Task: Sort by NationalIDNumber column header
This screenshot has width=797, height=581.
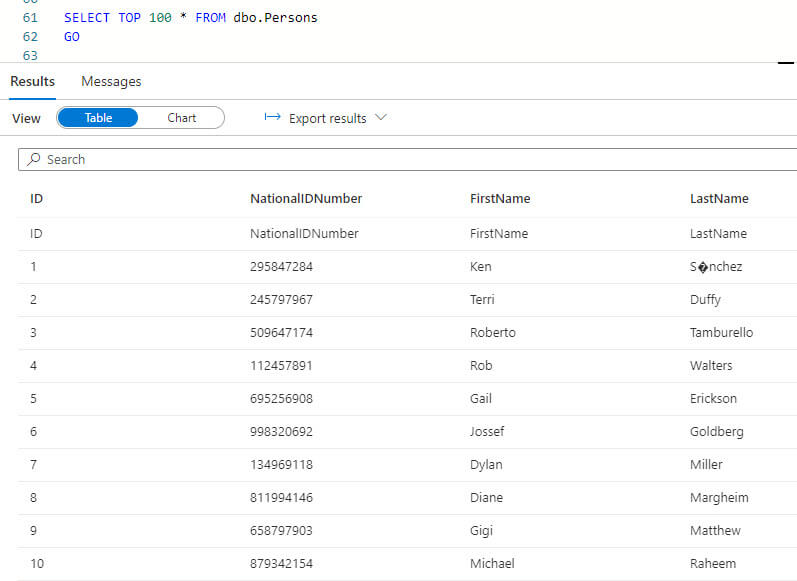Action: [306, 199]
